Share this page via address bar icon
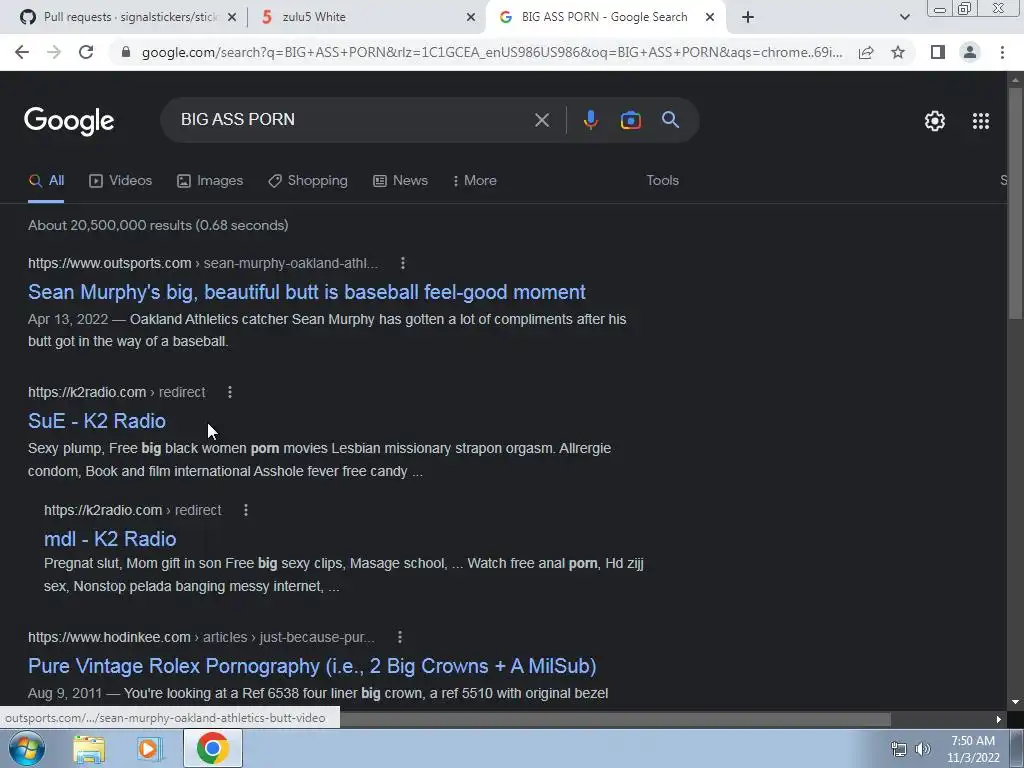The width and height of the screenshot is (1024, 768). click(866, 52)
